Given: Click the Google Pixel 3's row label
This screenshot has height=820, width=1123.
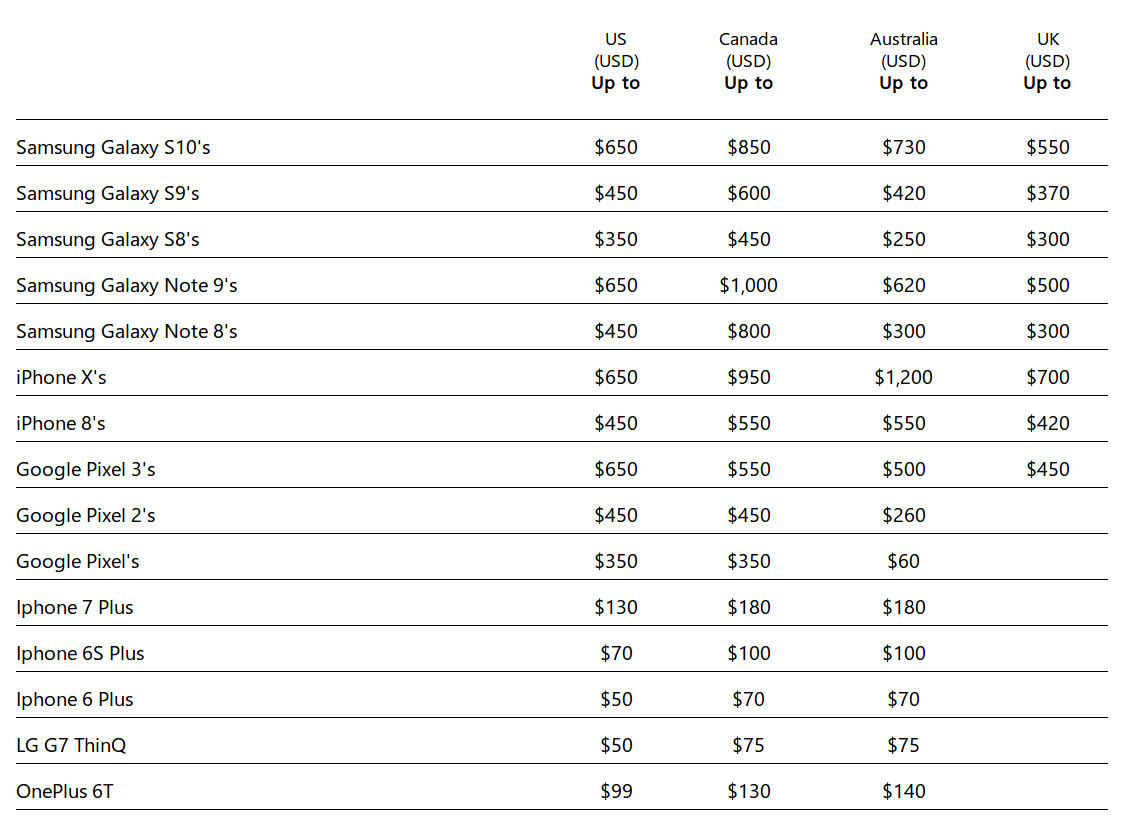Looking at the screenshot, I should click(x=86, y=470).
